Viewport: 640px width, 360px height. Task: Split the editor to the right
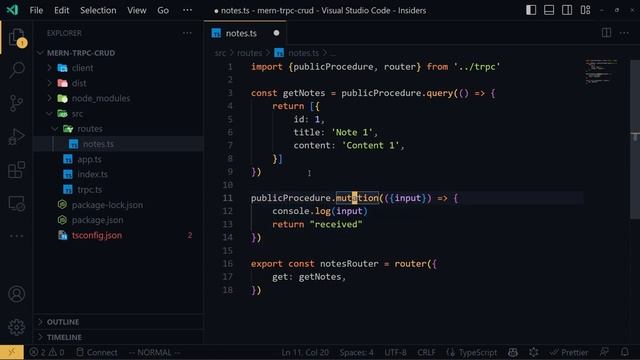[x=606, y=33]
